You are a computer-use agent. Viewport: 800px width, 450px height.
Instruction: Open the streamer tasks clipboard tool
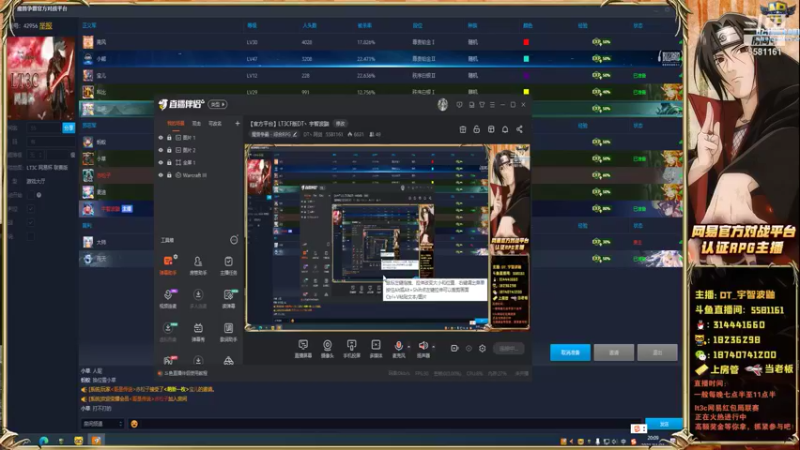pyautogui.click(x=228, y=265)
